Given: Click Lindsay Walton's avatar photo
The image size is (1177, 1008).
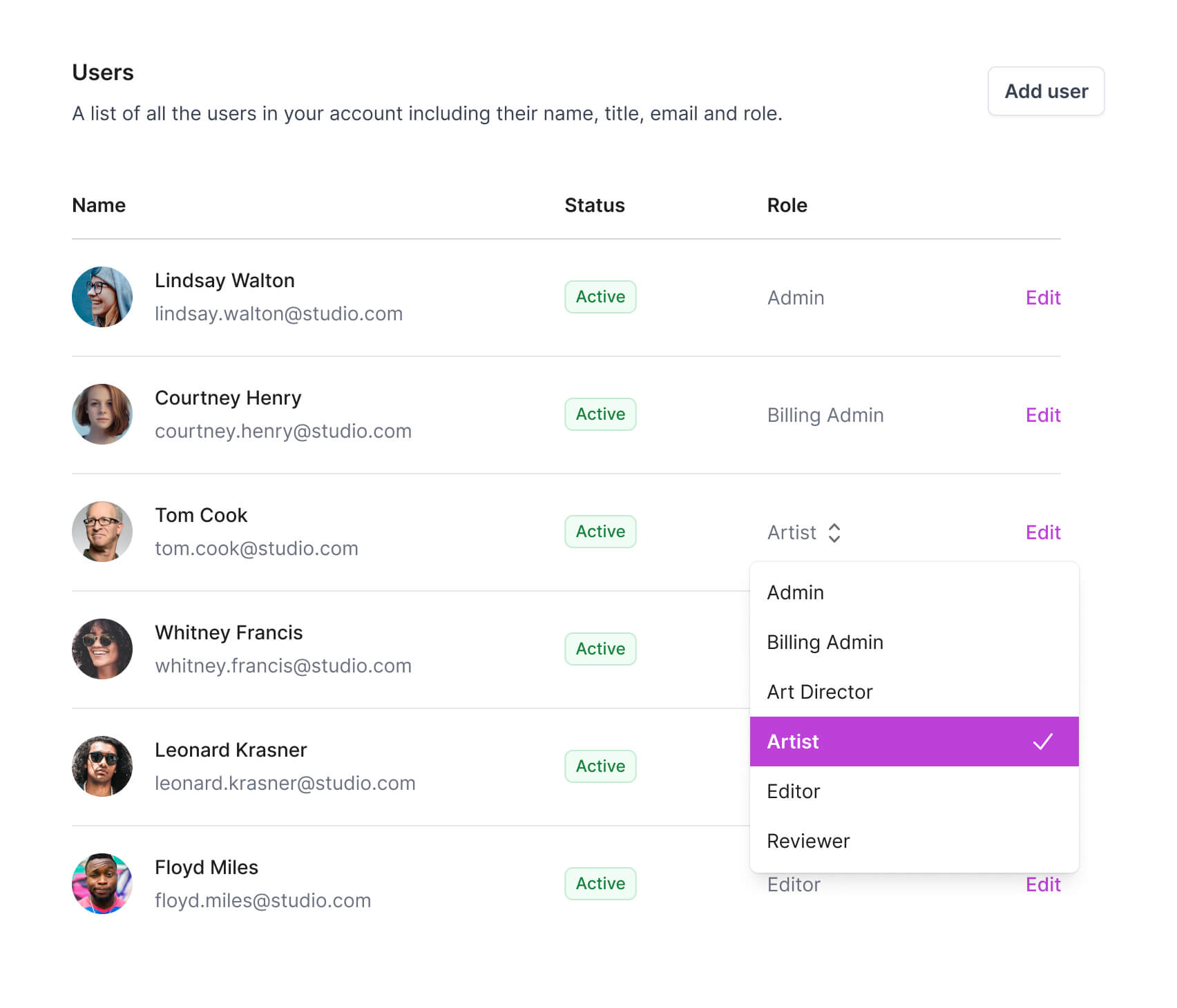Looking at the screenshot, I should pyautogui.click(x=102, y=297).
